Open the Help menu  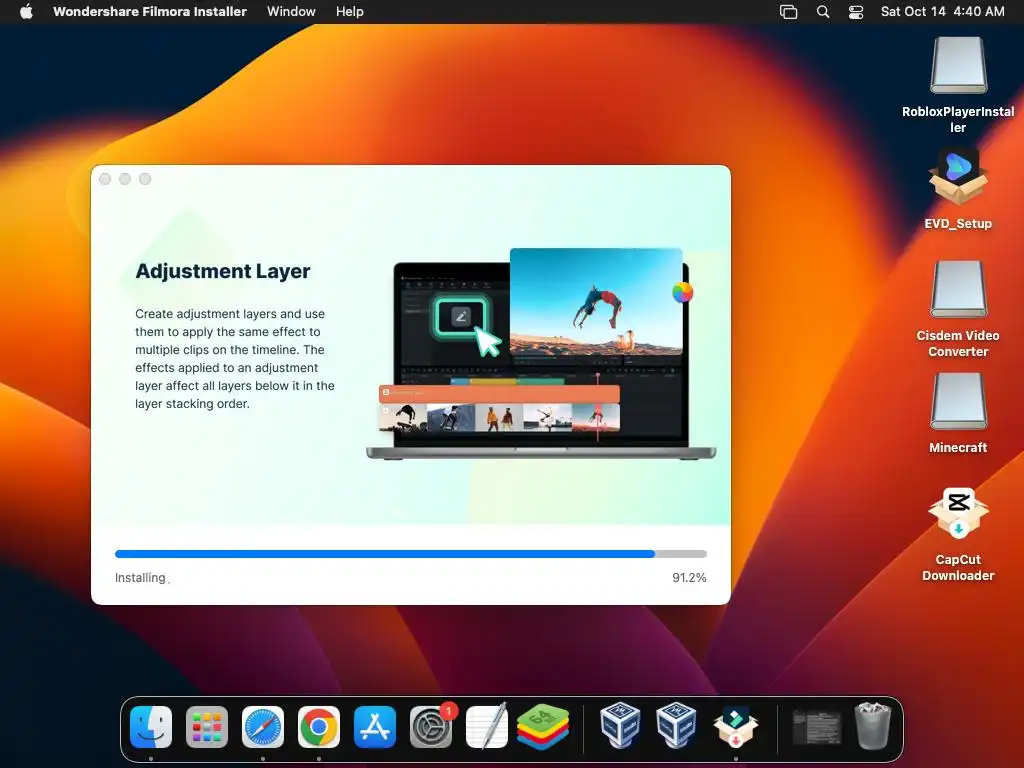(349, 11)
